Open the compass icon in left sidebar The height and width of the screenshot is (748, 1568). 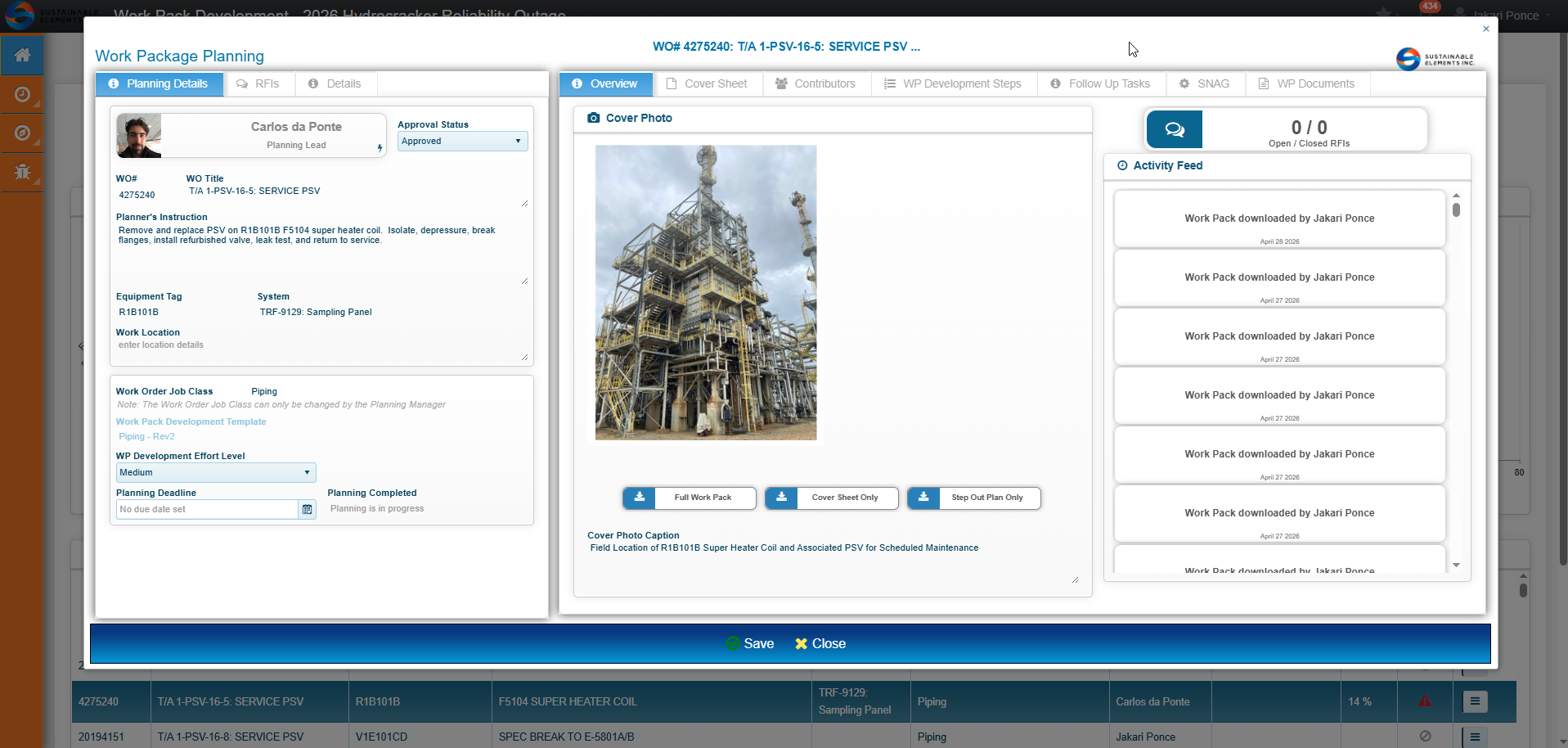click(x=22, y=133)
